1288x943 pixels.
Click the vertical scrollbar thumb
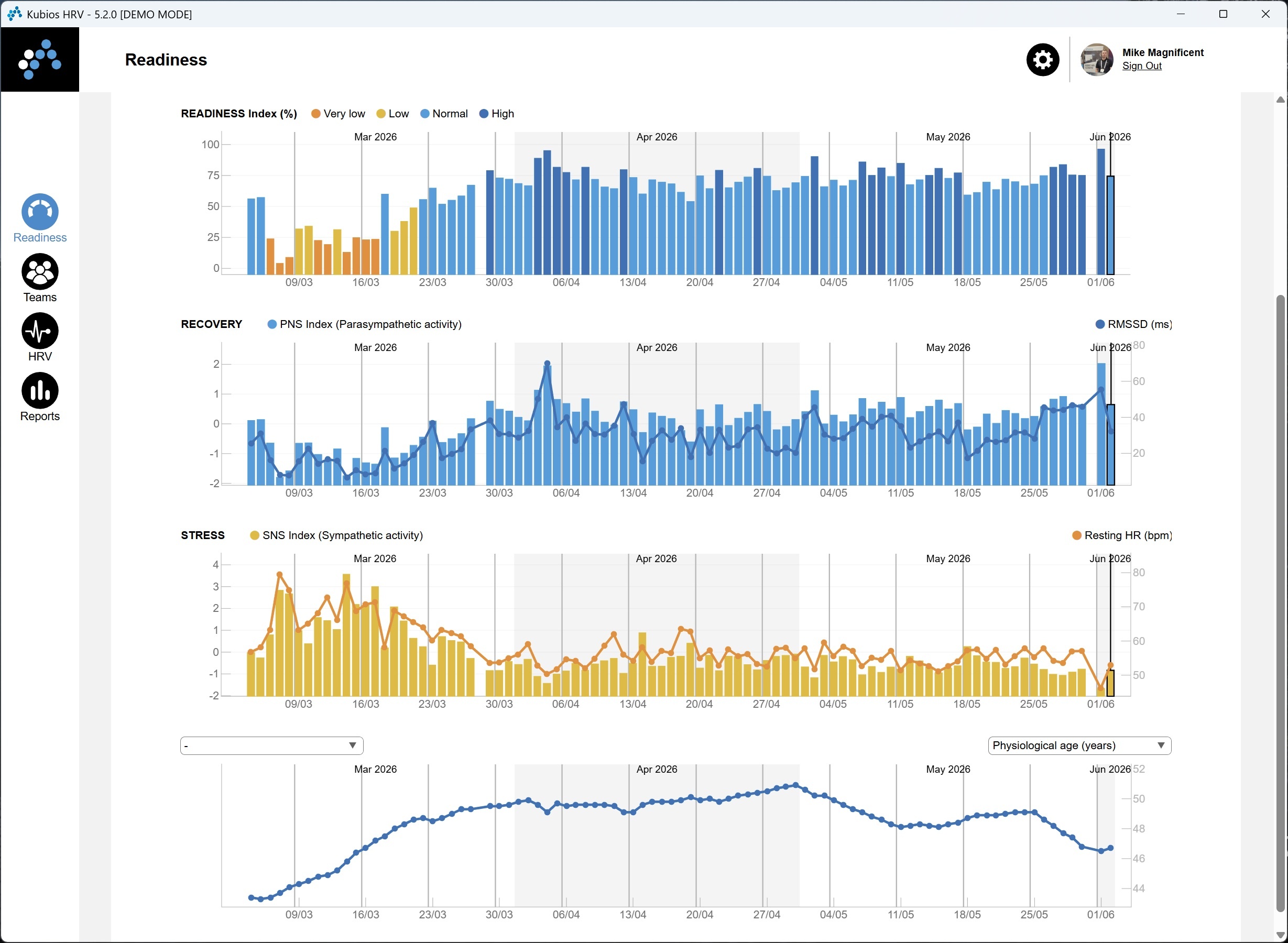pyautogui.click(x=1281, y=604)
